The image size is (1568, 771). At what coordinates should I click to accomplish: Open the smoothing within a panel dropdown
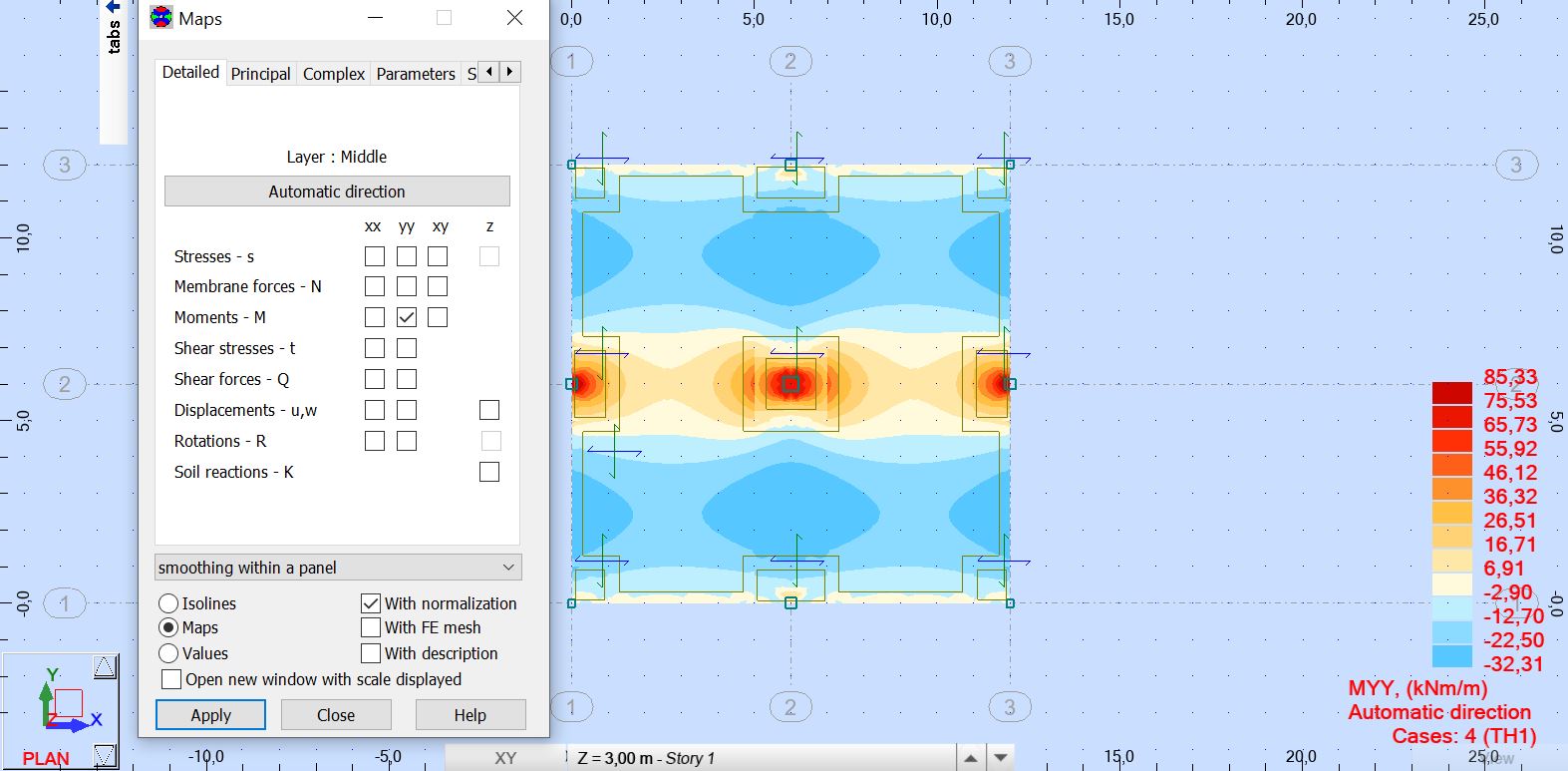click(338, 568)
